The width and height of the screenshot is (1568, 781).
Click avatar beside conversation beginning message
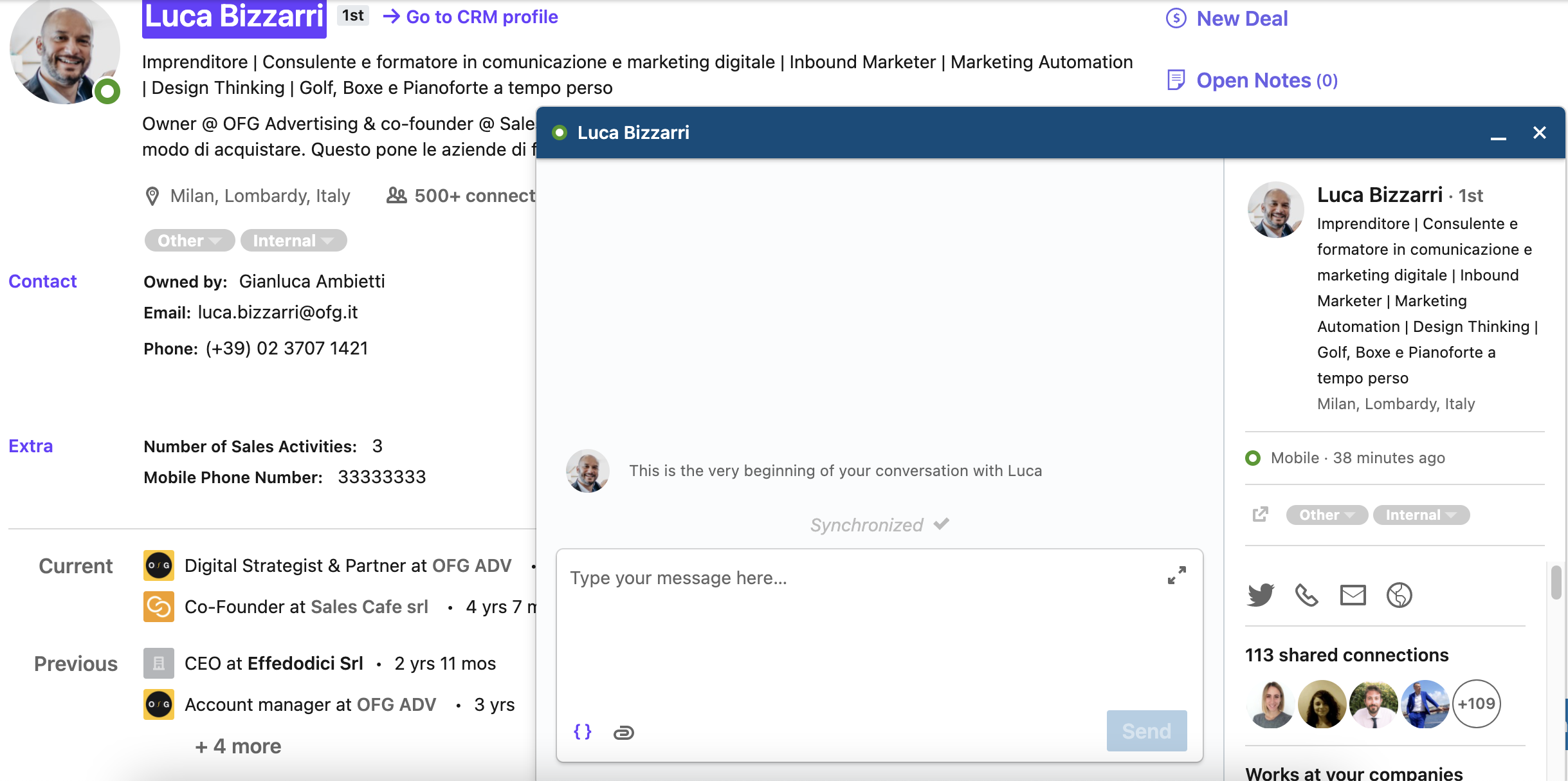click(587, 471)
